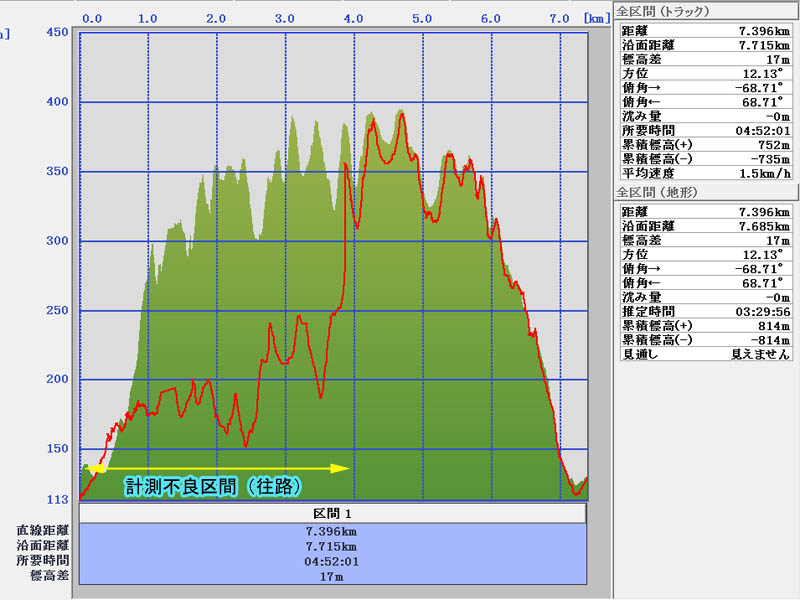
Task: Click the 累積標高(-) -735m row
Action: click(x=705, y=158)
